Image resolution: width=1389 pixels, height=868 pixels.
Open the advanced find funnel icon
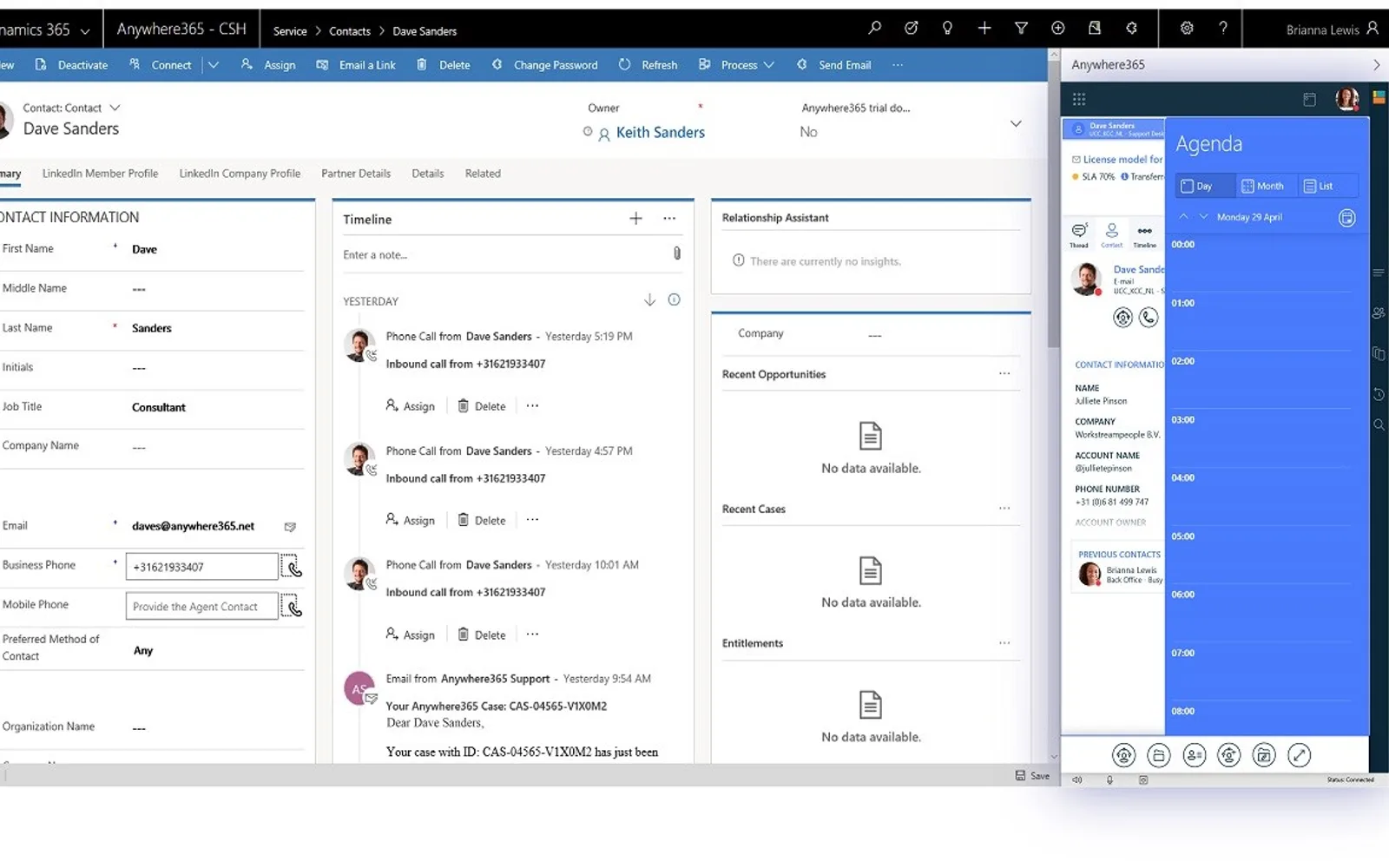click(1021, 29)
